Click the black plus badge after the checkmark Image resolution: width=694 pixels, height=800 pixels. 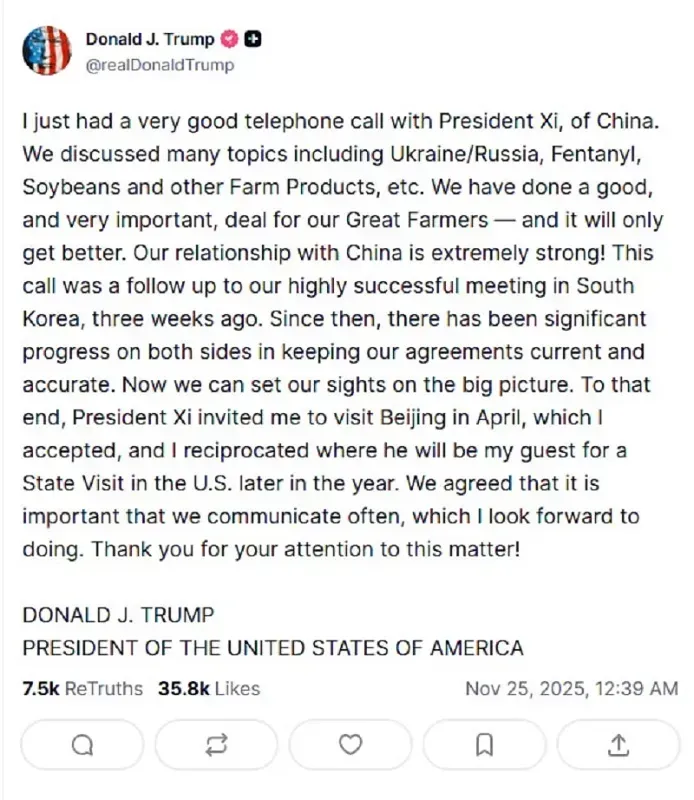coord(251,39)
